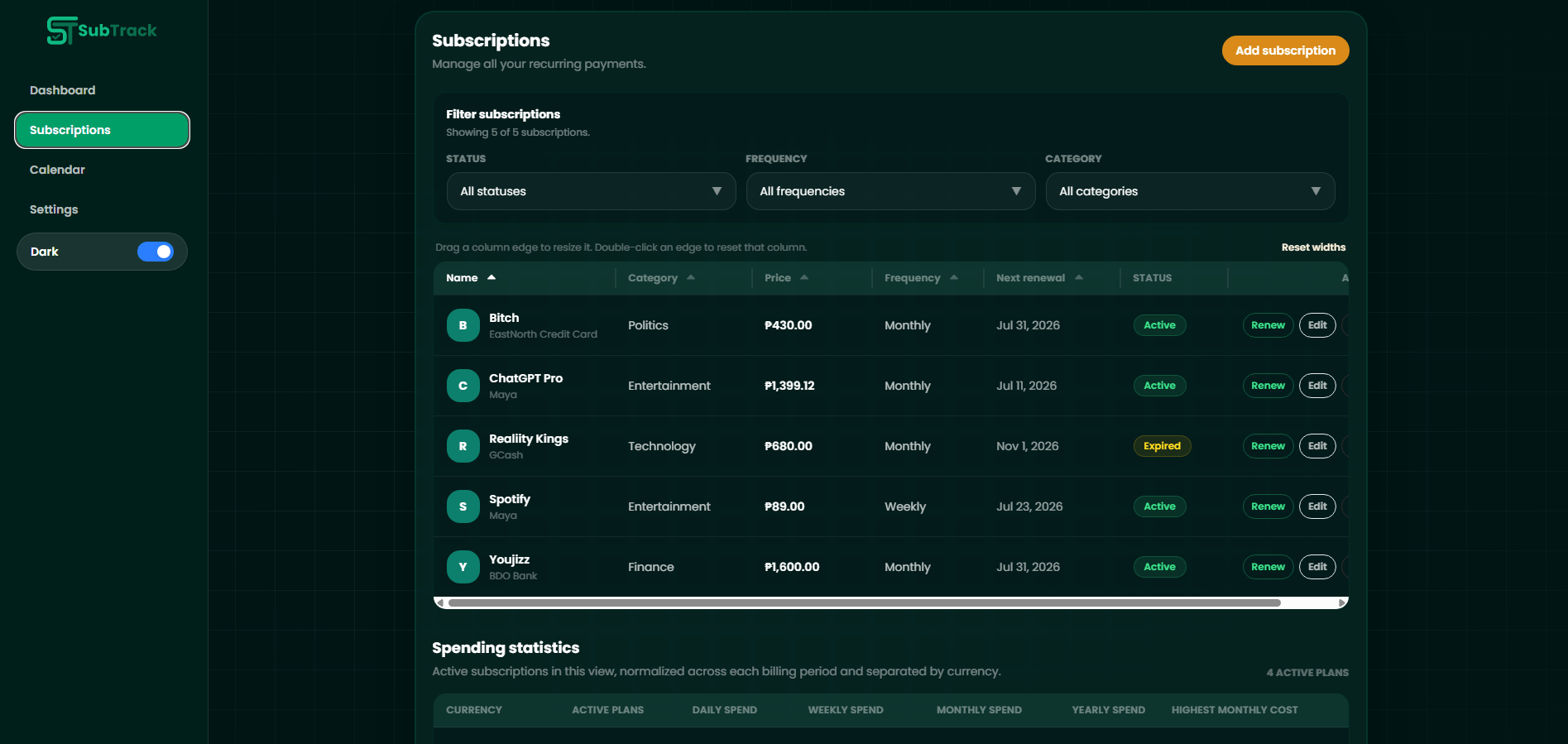The width and height of the screenshot is (1568, 744).
Task: Open the Calendar page
Action: point(58,170)
